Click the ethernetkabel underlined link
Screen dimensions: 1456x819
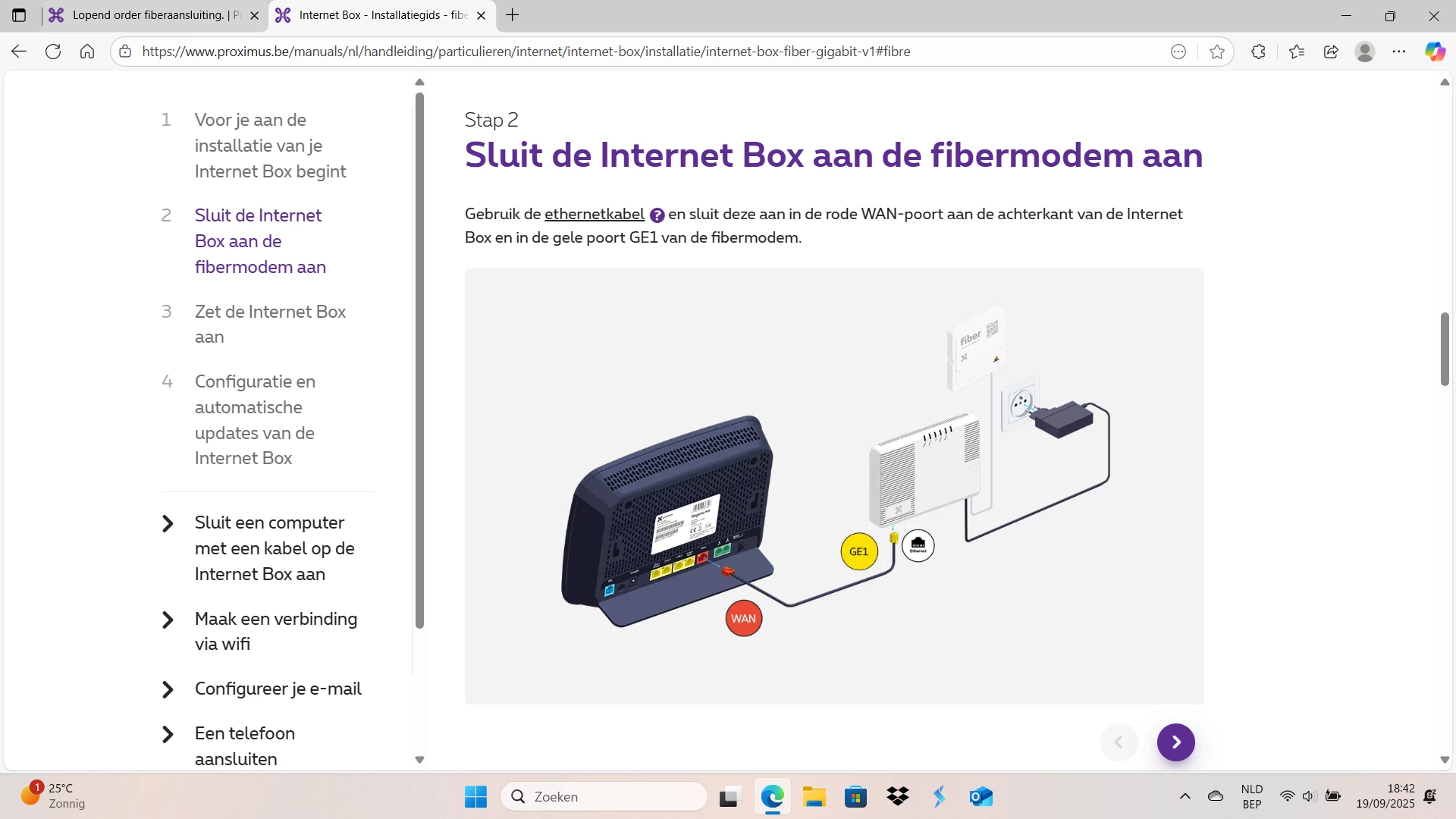click(x=594, y=215)
